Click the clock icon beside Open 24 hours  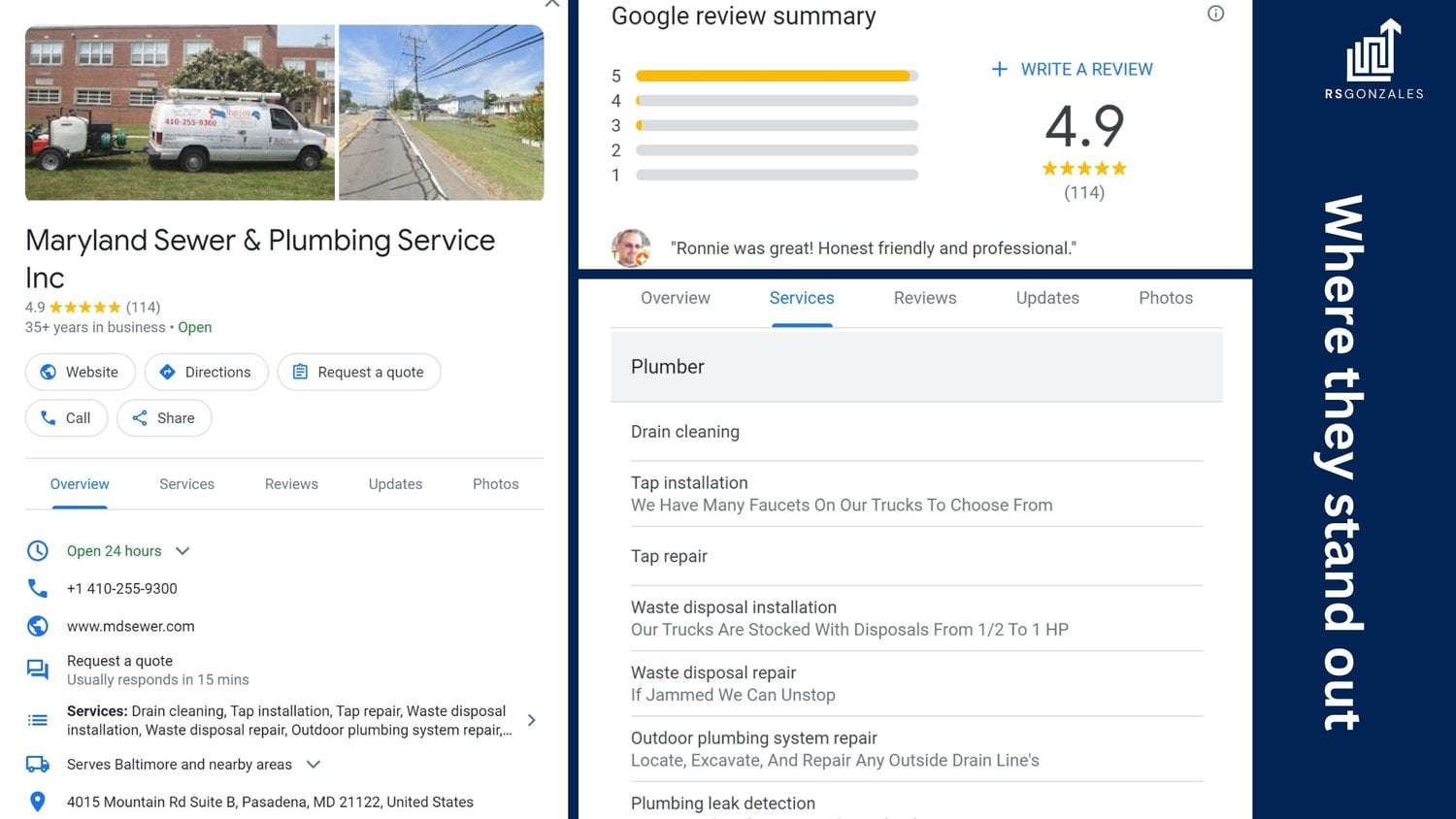38,551
